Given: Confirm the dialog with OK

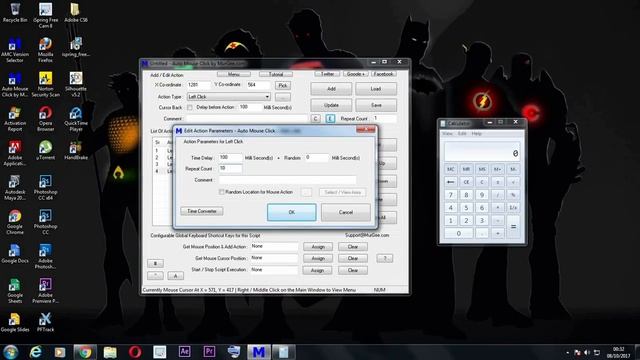Looking at the screenshot, I should (x=291, y=212).
